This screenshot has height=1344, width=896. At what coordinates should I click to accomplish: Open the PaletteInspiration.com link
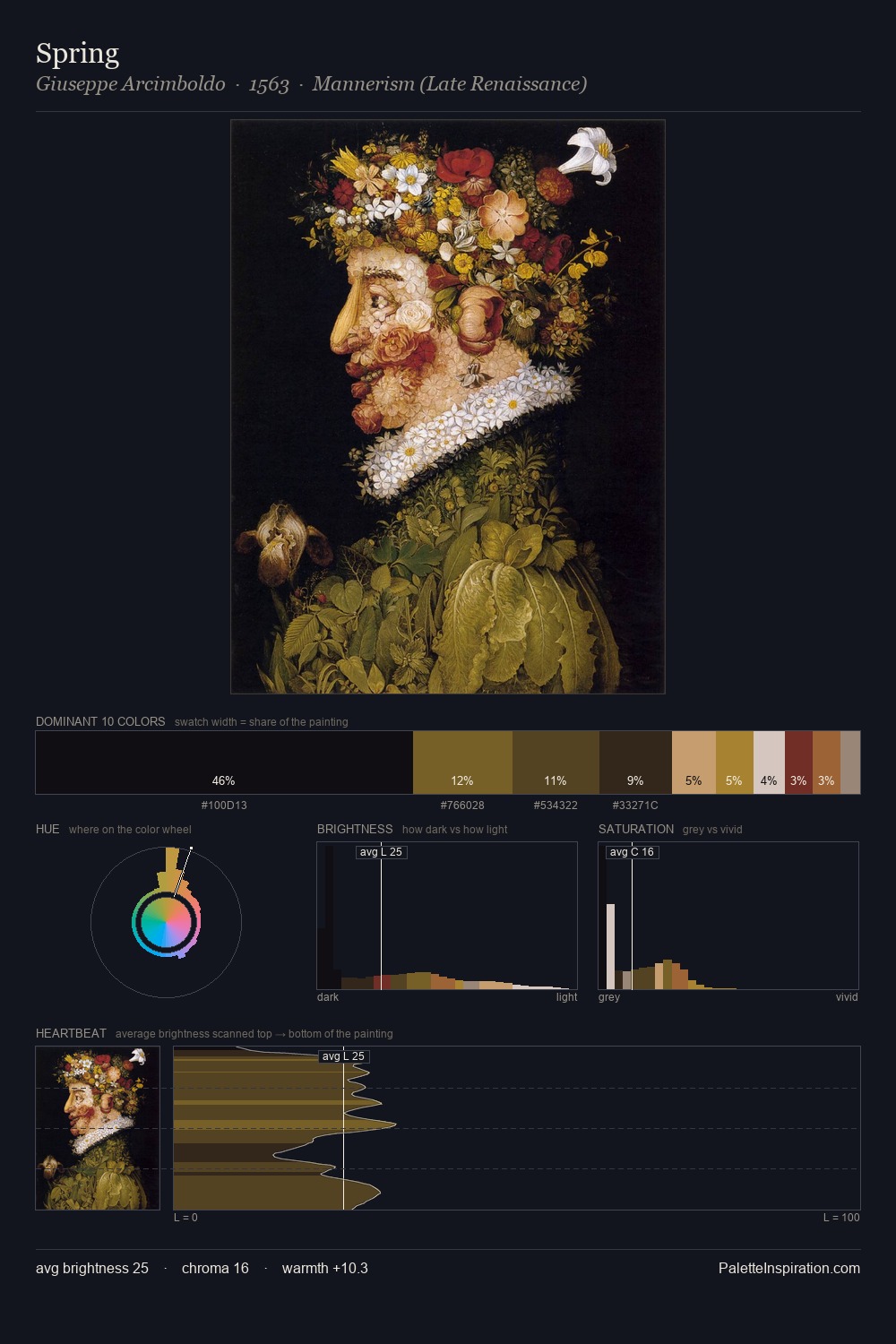tap(789, 1268)
